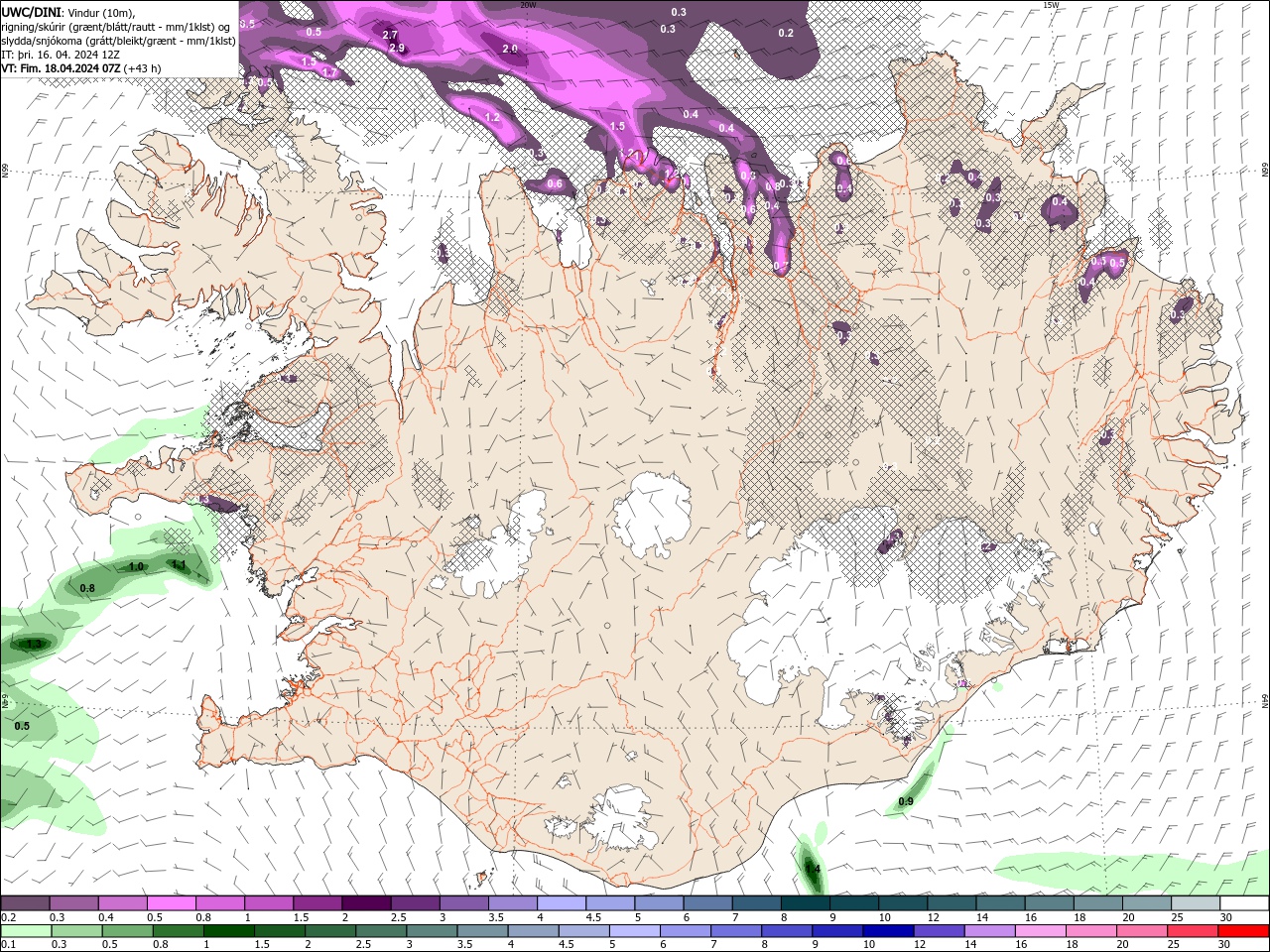Click the 'rigning/skúrir' legend description line
This screenshot has height=952, width=1270.
click(x=117, y=27)
